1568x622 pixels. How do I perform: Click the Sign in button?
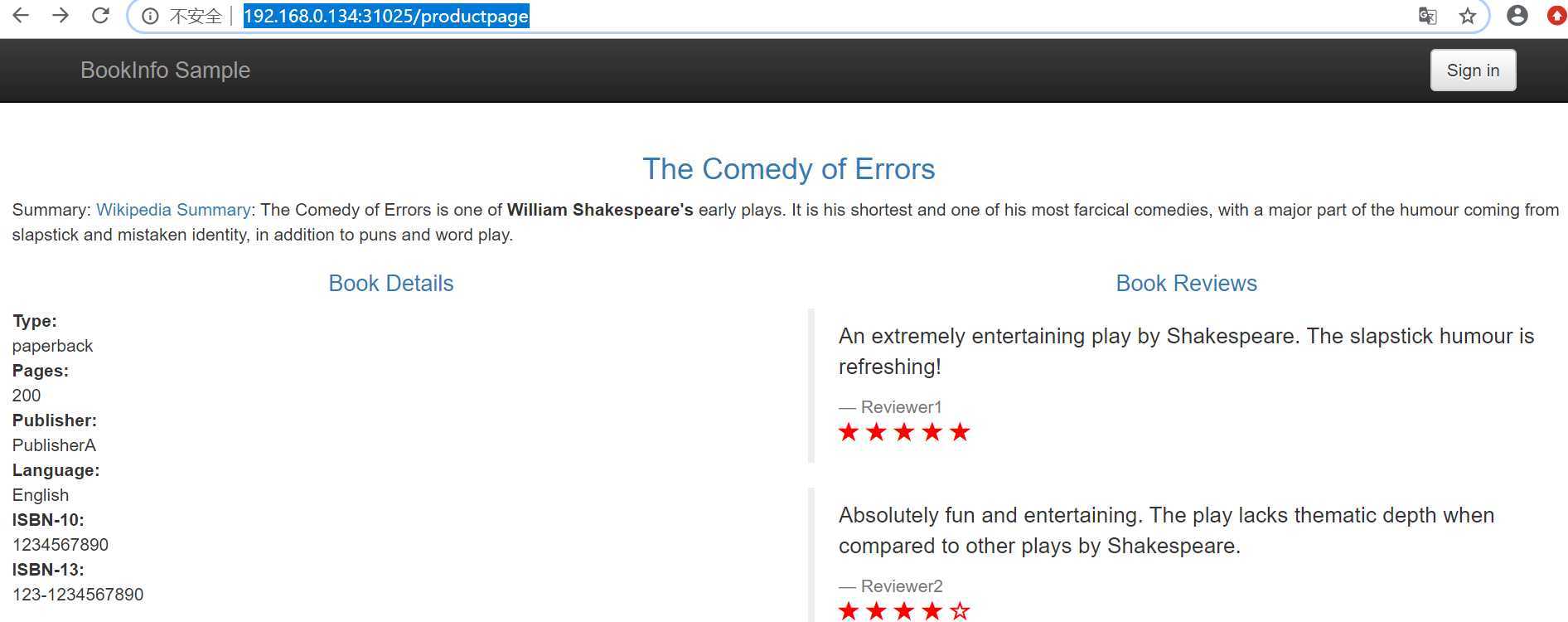pos(1473,70)
